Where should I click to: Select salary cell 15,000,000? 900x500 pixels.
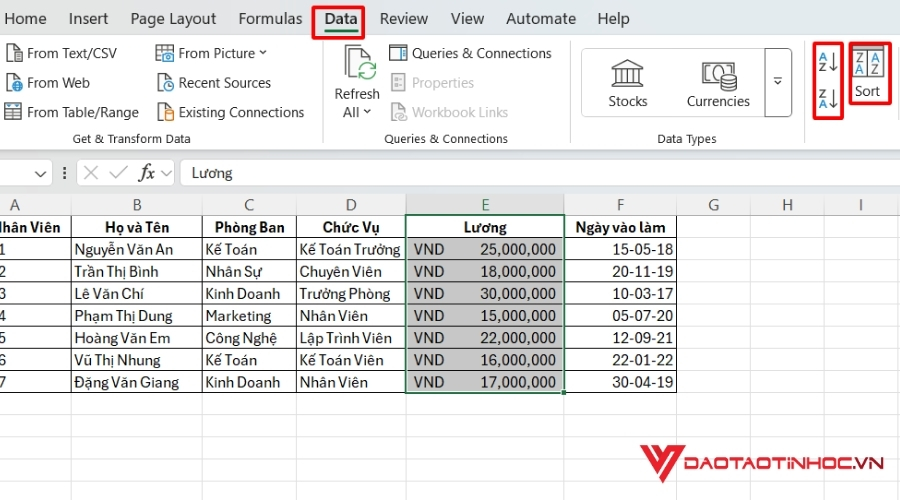click(485, 316)
